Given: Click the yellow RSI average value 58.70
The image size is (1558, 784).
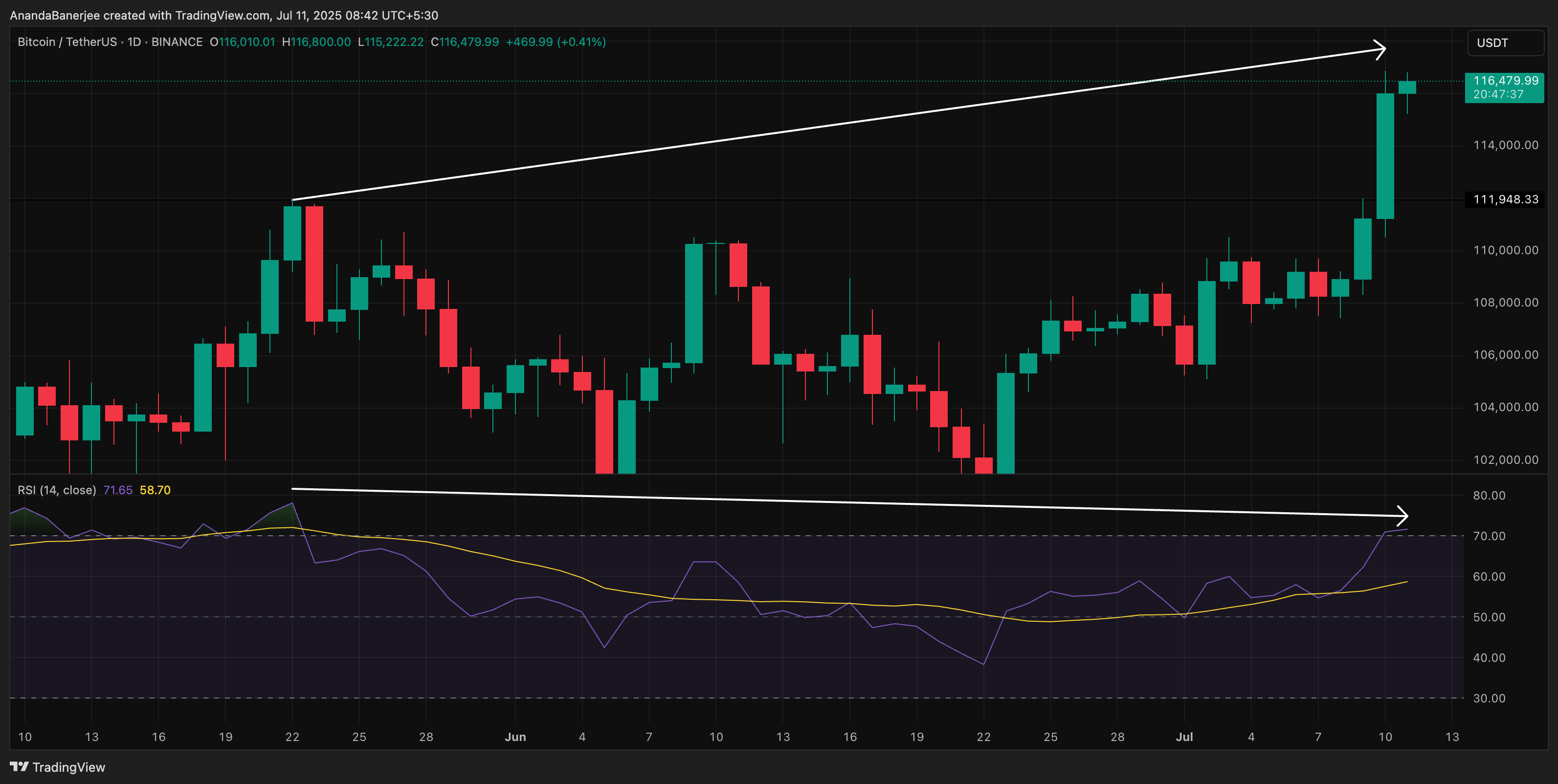Looking at the screenshot, I should pos(155,490).
